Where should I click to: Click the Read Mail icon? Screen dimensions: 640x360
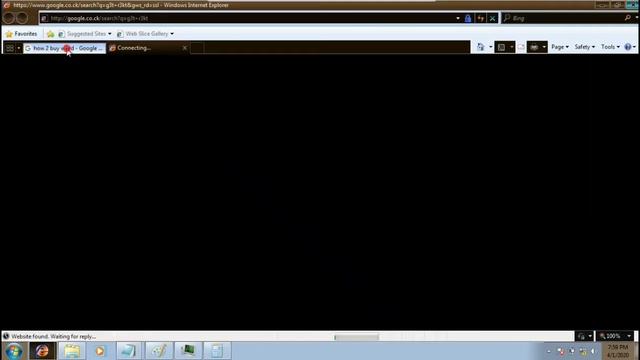tap(521, 47)
